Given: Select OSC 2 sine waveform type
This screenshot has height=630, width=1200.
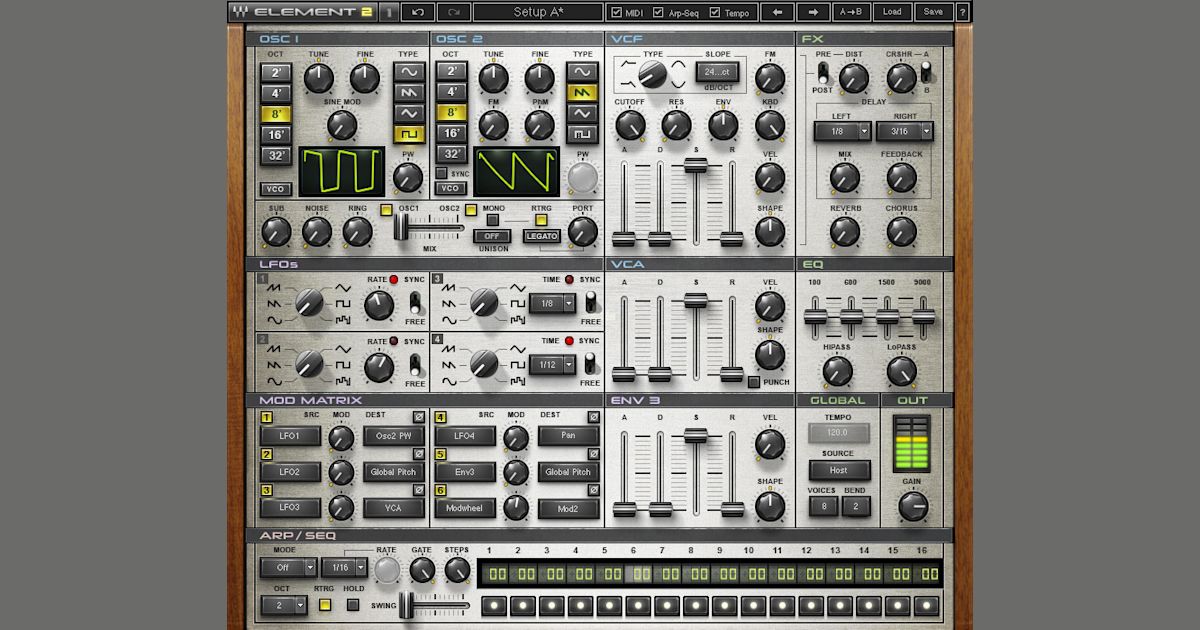Looking at the screenshot, I should coord(583,72).
